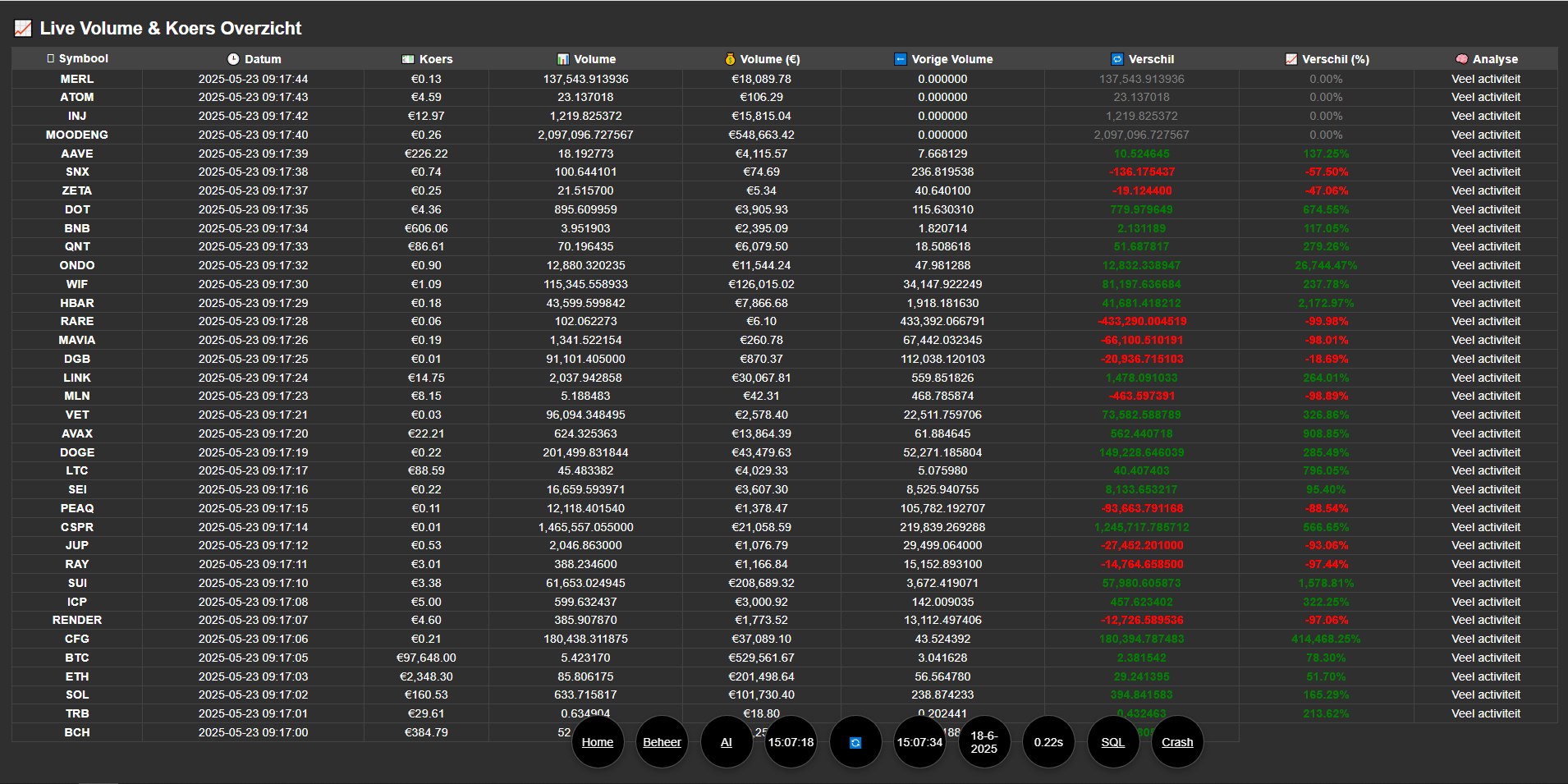The width and height of the screenshot is (1568, 784).
Task: Click the 0.22s load time bubble
Action: 1048,742
